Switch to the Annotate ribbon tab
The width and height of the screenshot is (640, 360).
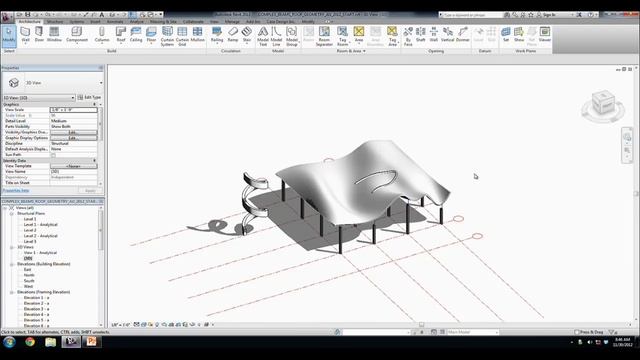[115, 22]
